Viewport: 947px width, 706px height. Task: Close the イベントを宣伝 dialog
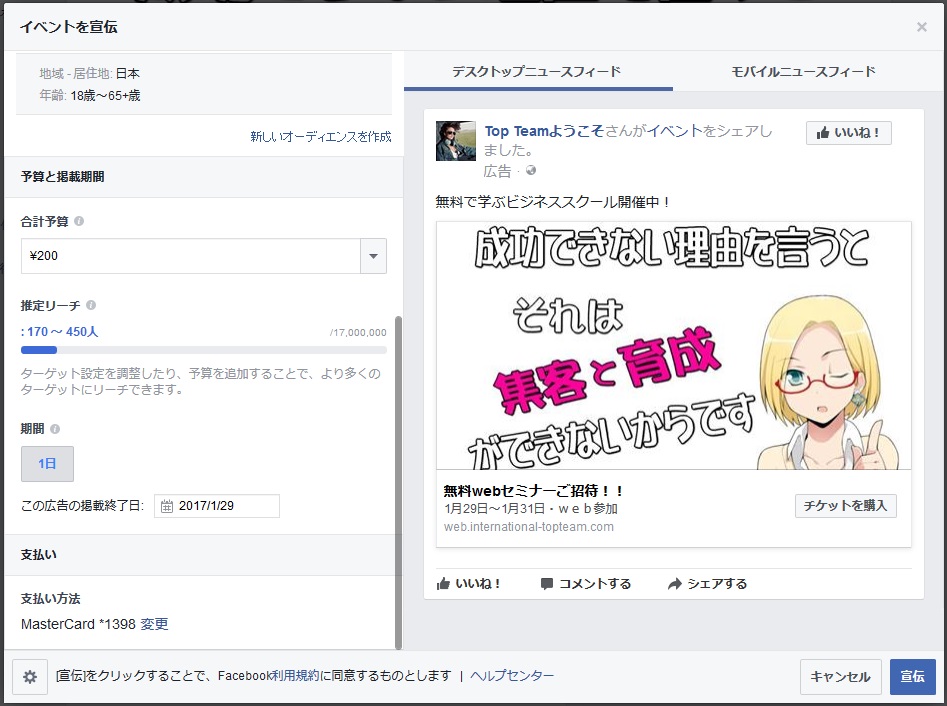tap(921, 27)
